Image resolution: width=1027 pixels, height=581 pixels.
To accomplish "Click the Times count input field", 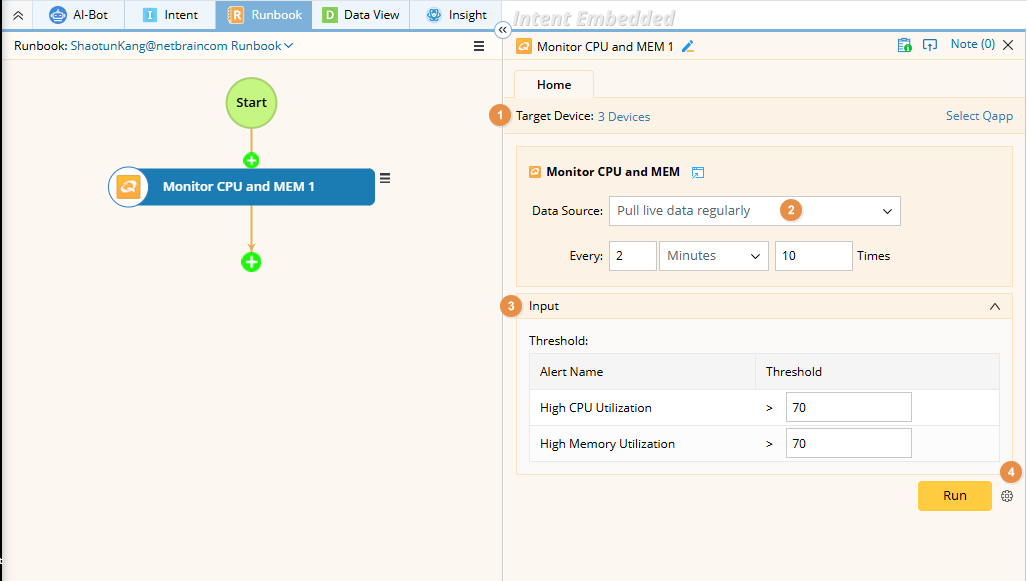I will (813, 255).
